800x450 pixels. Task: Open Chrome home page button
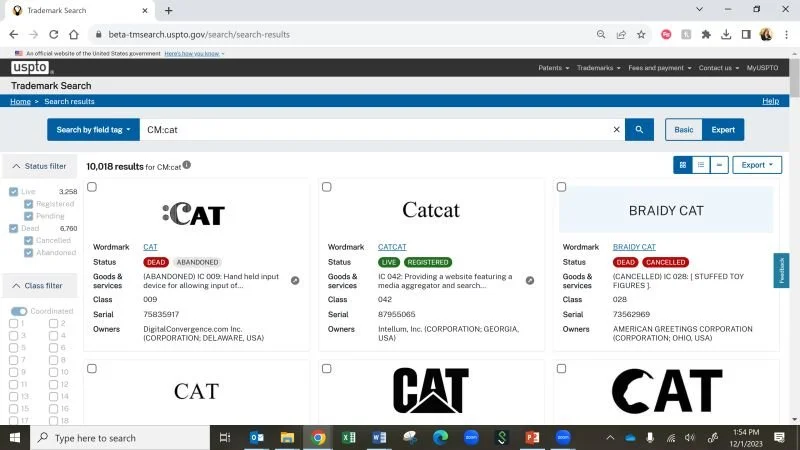(x=74, y=35)
